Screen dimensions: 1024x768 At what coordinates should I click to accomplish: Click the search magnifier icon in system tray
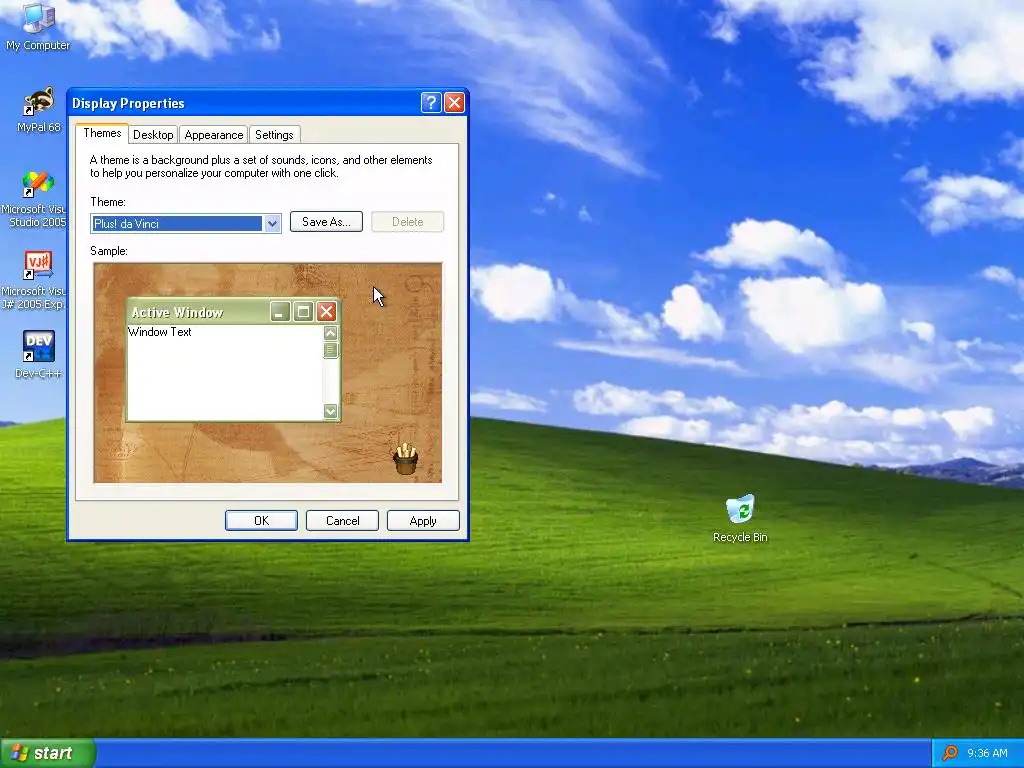coord(950,753)
